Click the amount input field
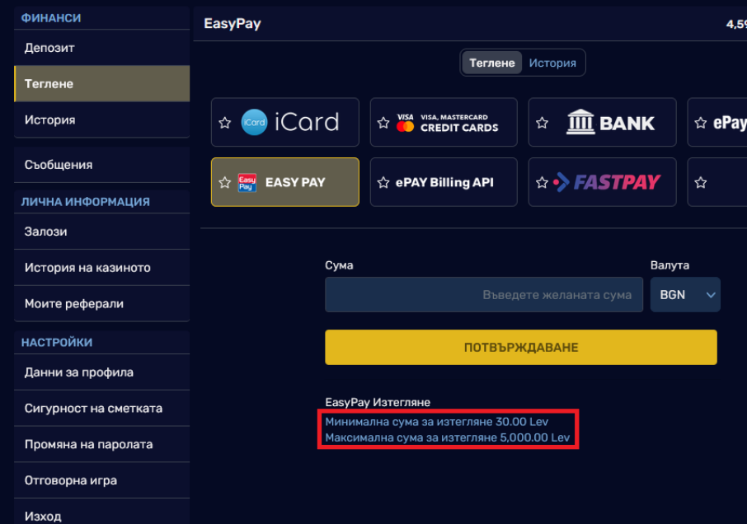The image size is (747, 524). click(483, 295)
